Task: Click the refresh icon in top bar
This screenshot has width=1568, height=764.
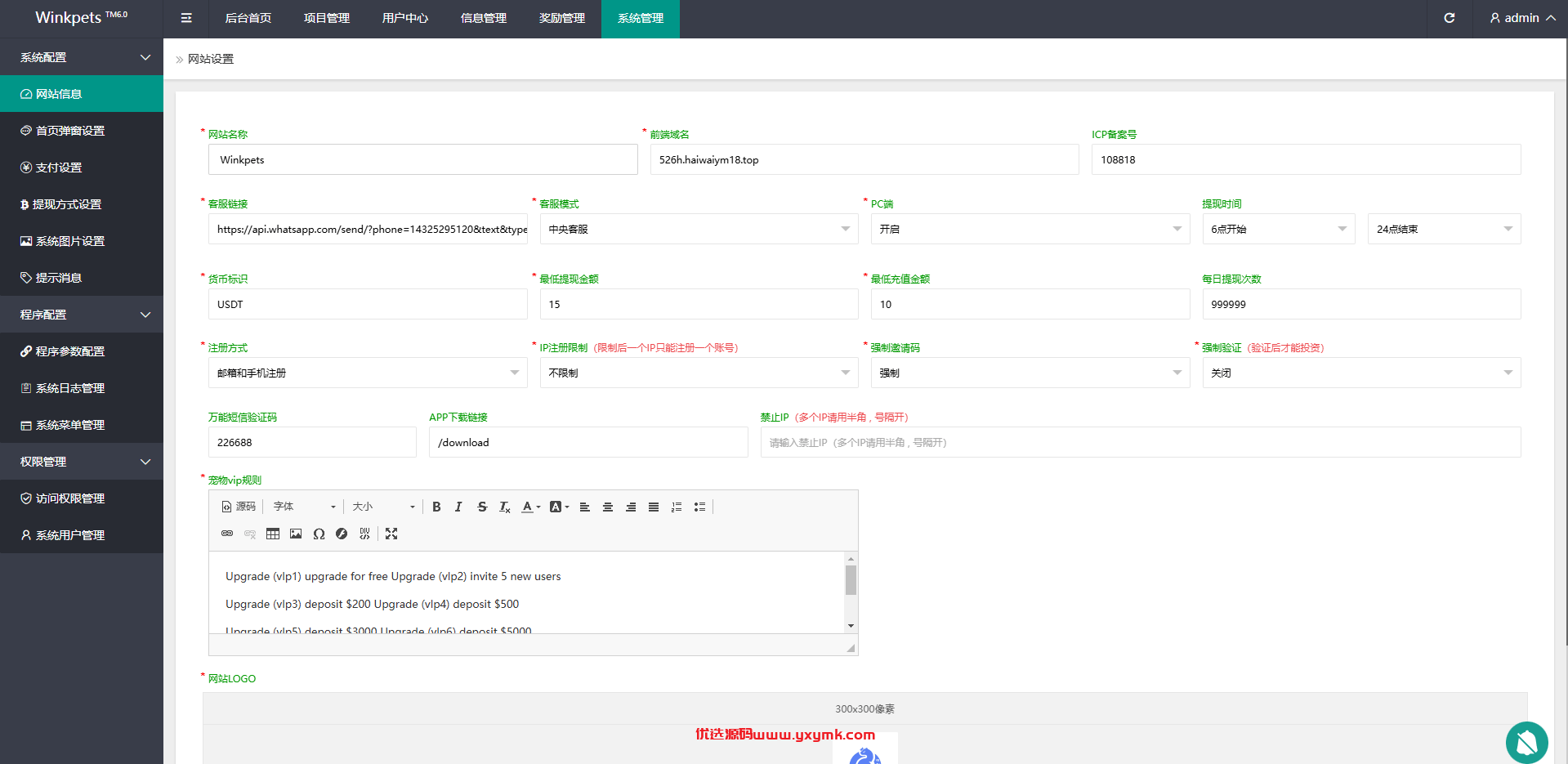Action: [1450, 18]
